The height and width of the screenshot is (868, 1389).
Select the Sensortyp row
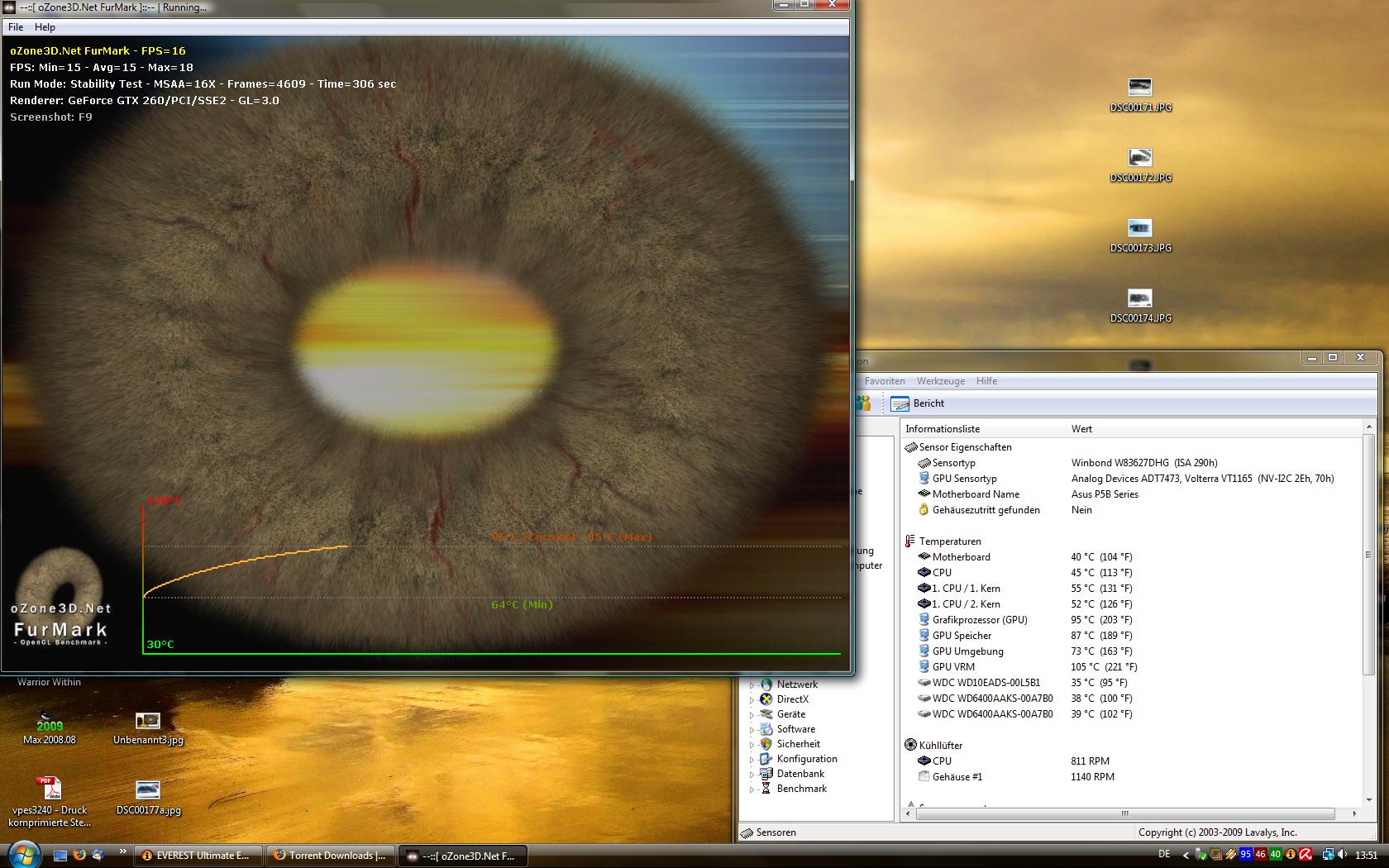pyautogui.click(x=1131, y=463)
